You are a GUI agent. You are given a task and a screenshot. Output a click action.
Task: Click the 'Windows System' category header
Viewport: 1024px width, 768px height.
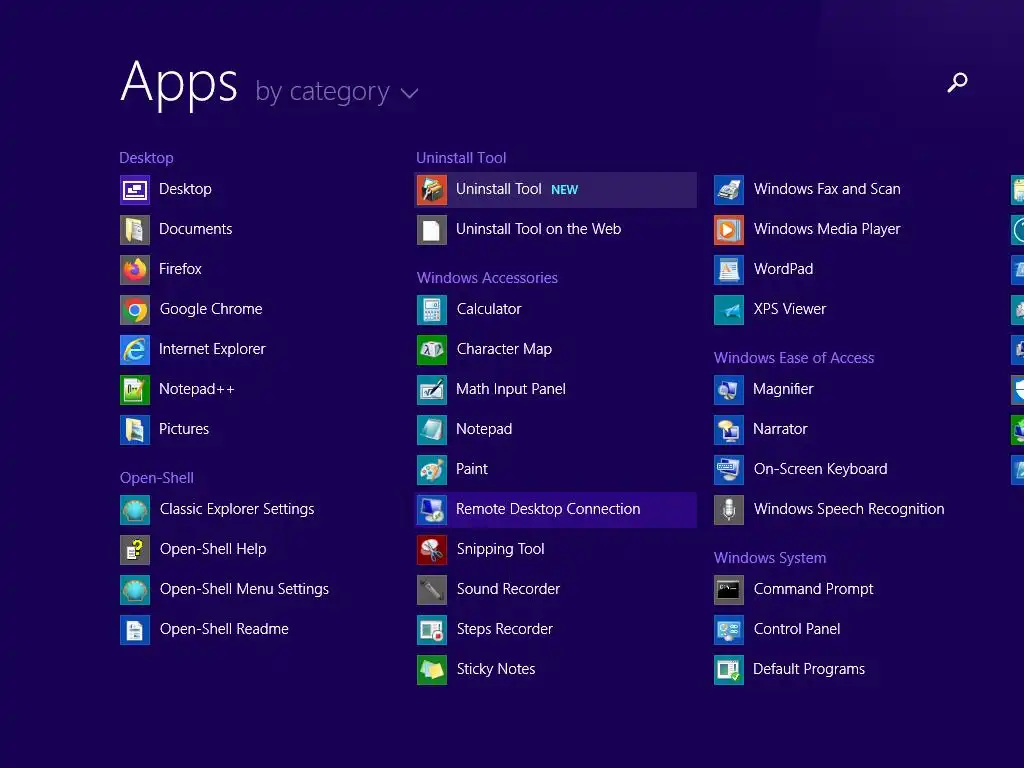(770, 558)
